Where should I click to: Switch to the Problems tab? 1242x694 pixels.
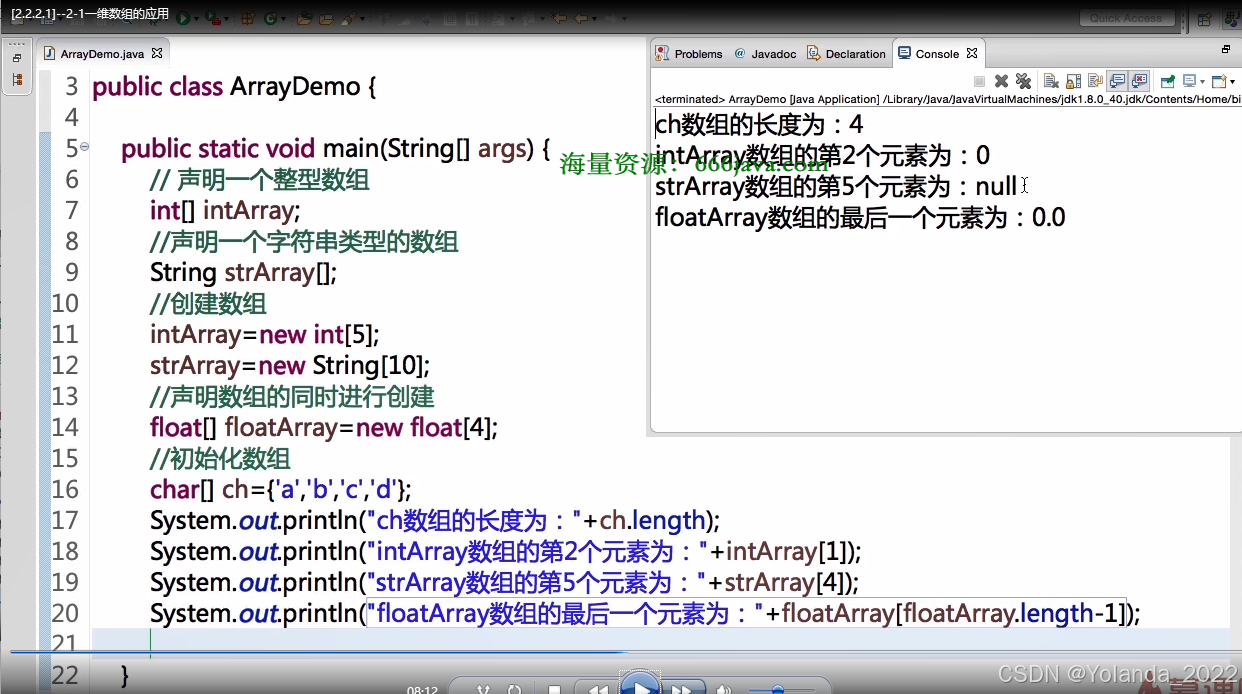point(689,54)
